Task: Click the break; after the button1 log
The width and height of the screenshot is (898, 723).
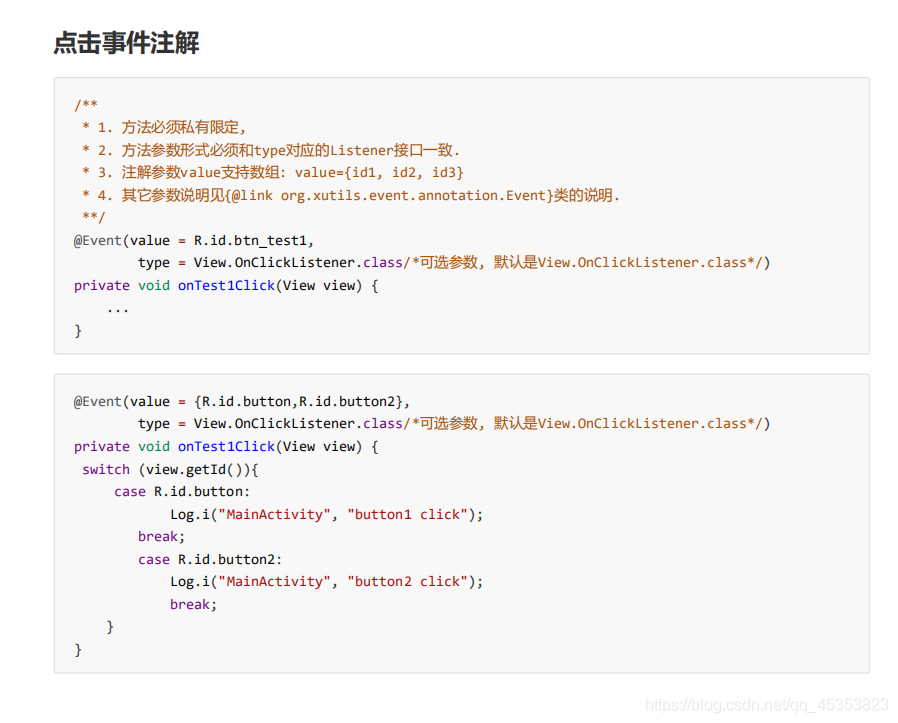Action: (x=161, y=536)
